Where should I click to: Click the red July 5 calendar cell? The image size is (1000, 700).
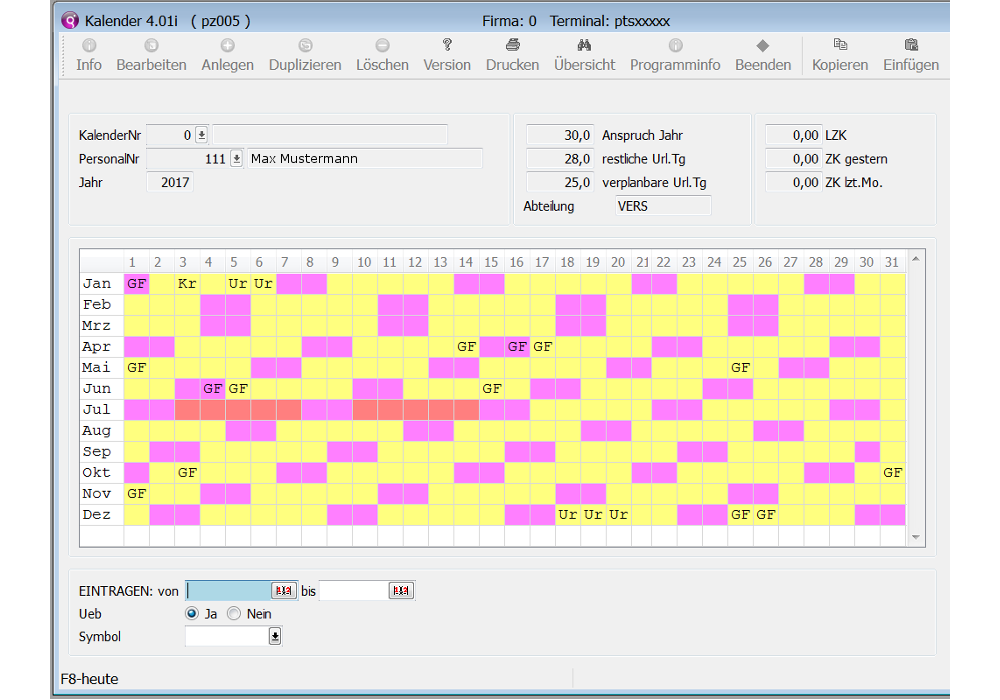tap(238, 410)
